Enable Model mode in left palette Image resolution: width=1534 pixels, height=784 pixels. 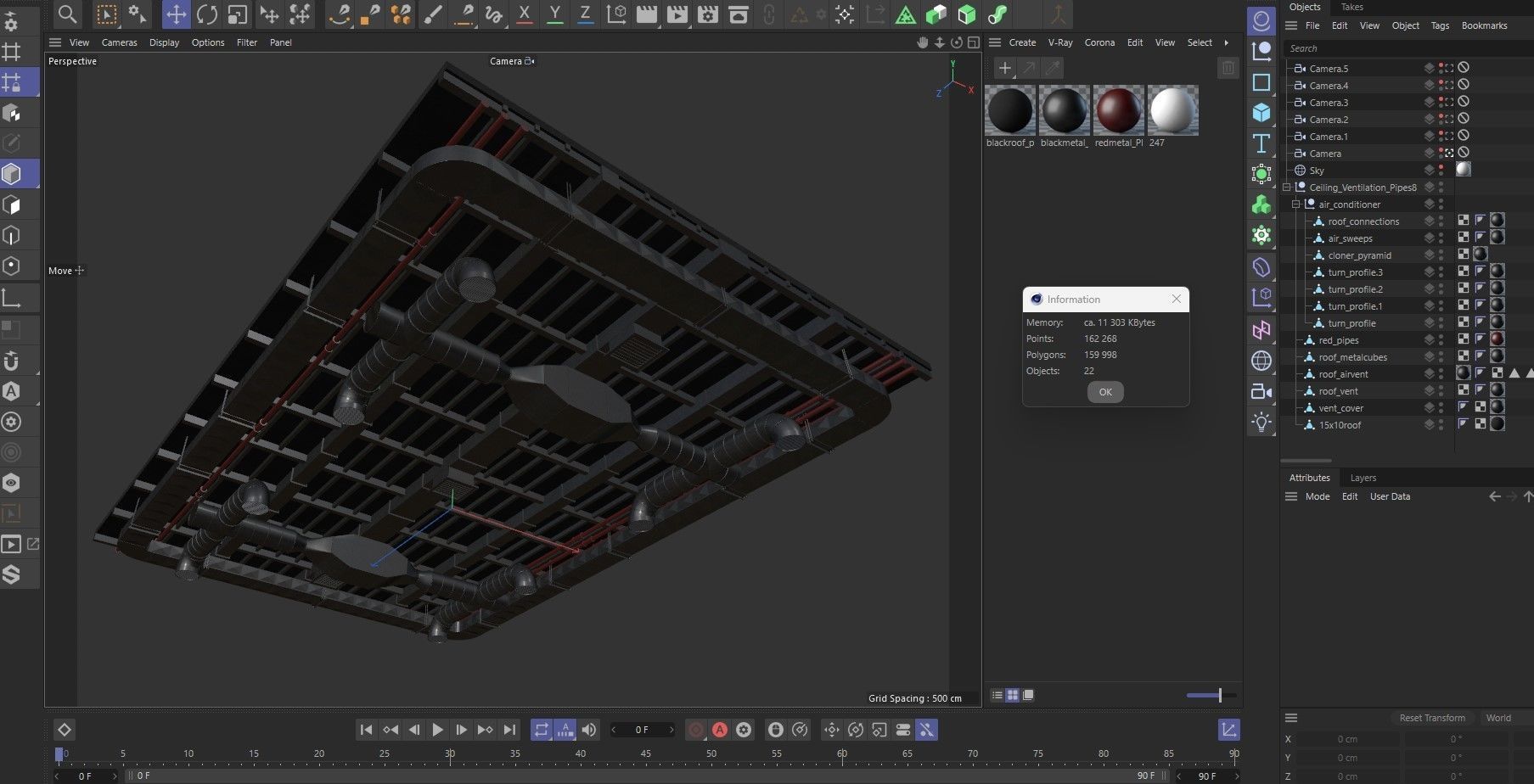pyautogui.click(x=12, y=174)
